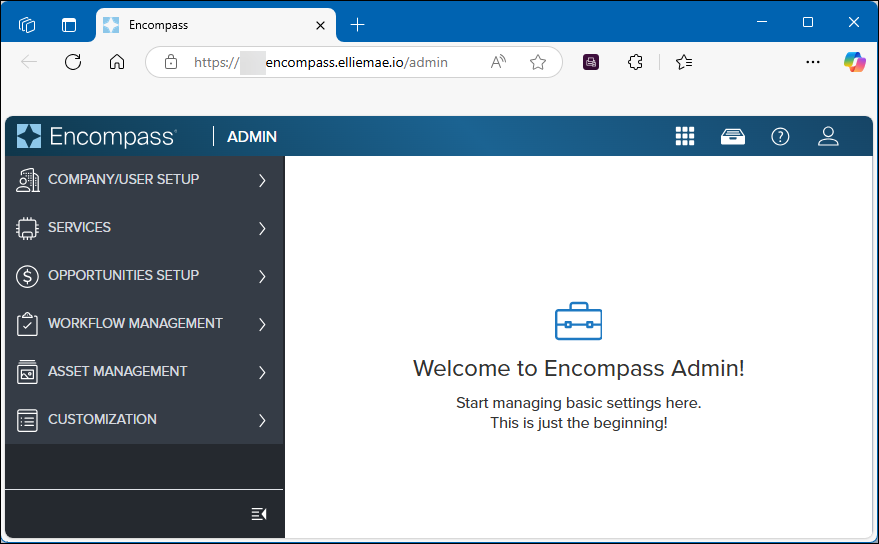This screenshot has height=544, width=879.
Task: Expand the Services chevron arrow
Action: [x=262, y=229]
